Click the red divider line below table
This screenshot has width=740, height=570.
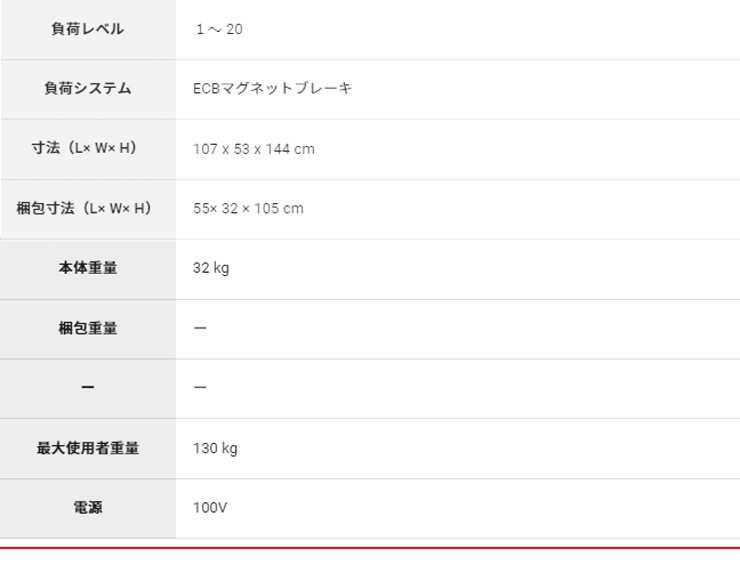[x=370, y=548]
